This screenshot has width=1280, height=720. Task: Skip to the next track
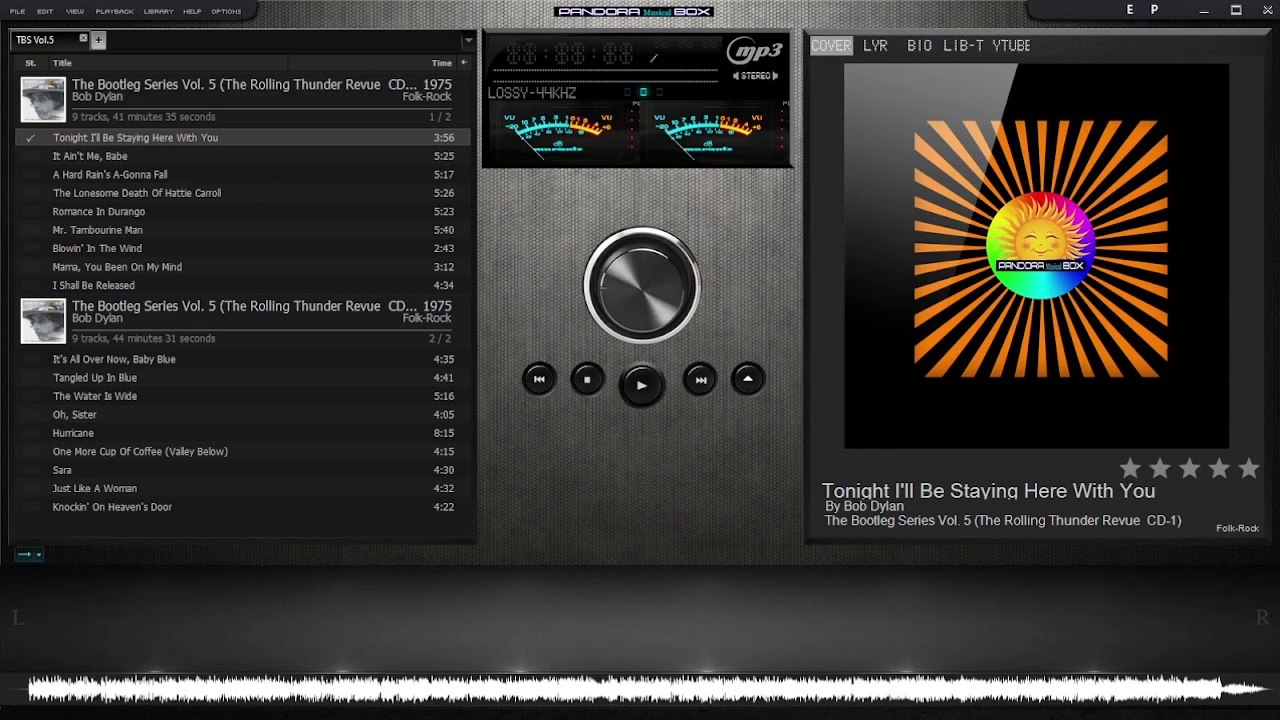click(700, 379)
